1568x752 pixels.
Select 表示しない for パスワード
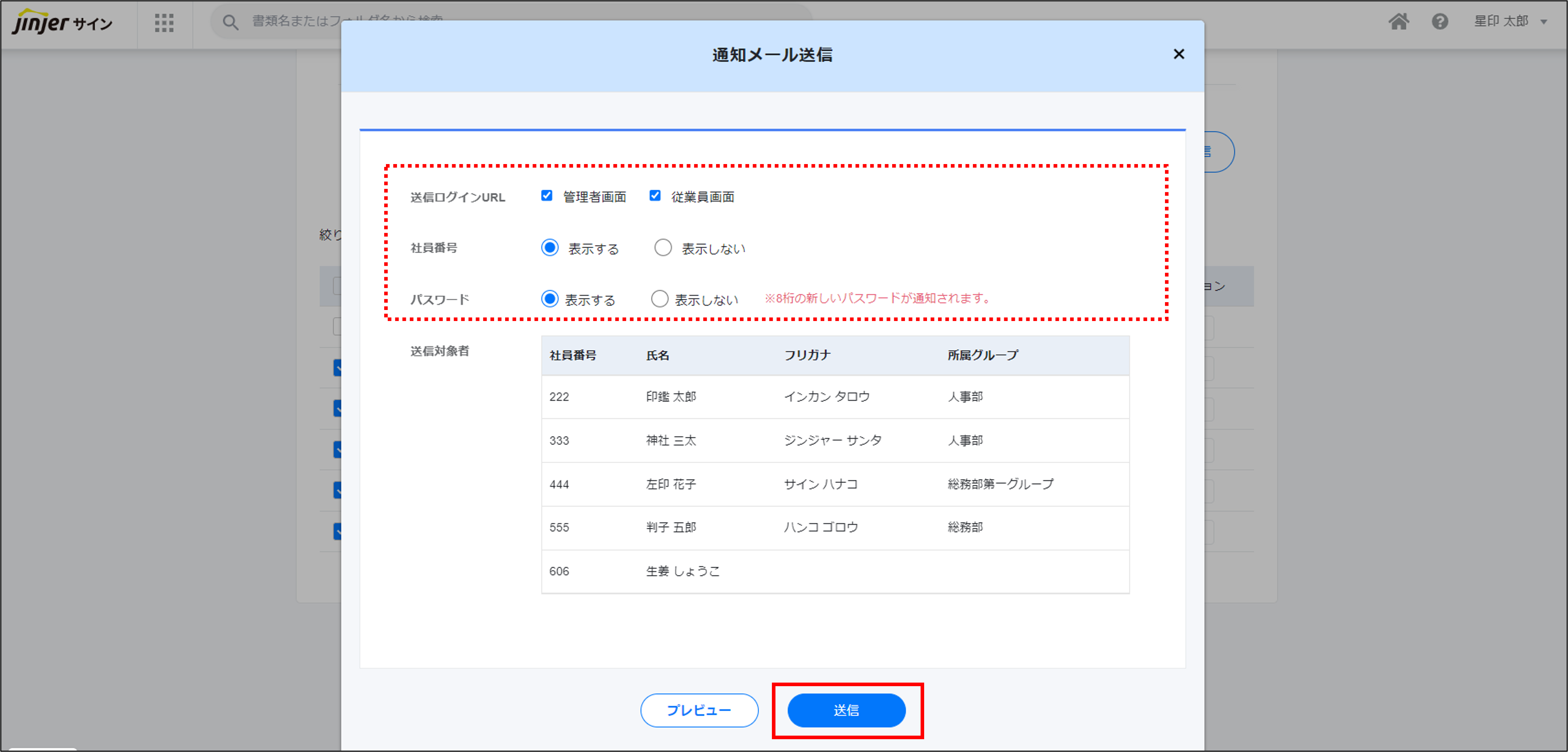[x=659, y=299]
